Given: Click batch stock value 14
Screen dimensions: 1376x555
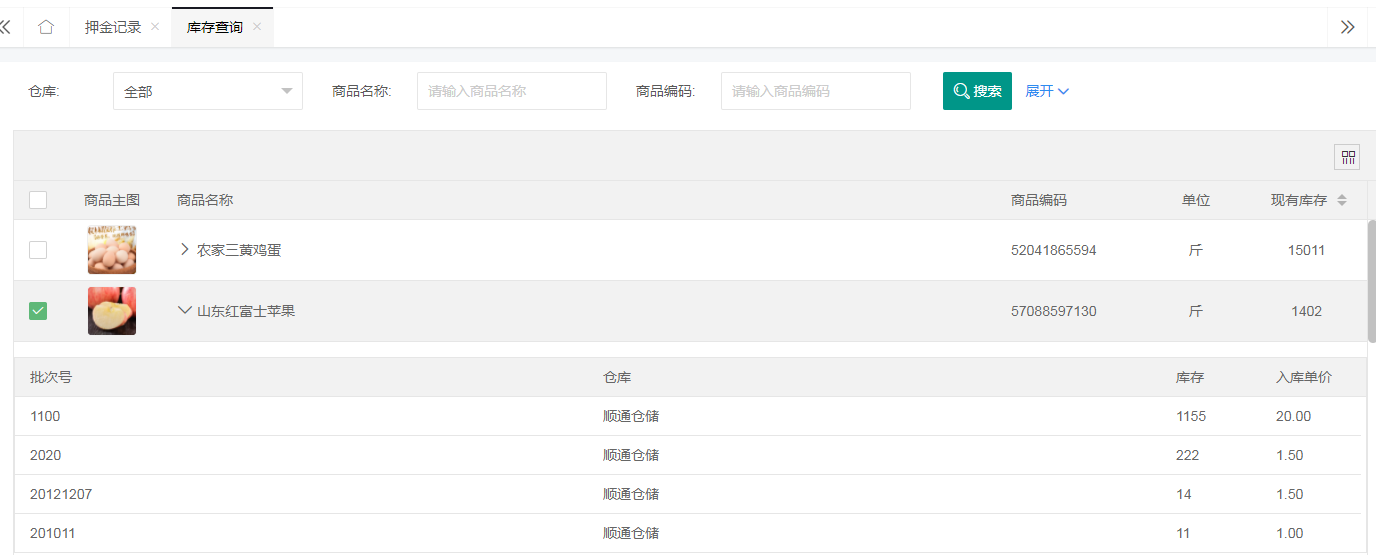Looking at the screenshot, I should click(x=1183, y=494).
